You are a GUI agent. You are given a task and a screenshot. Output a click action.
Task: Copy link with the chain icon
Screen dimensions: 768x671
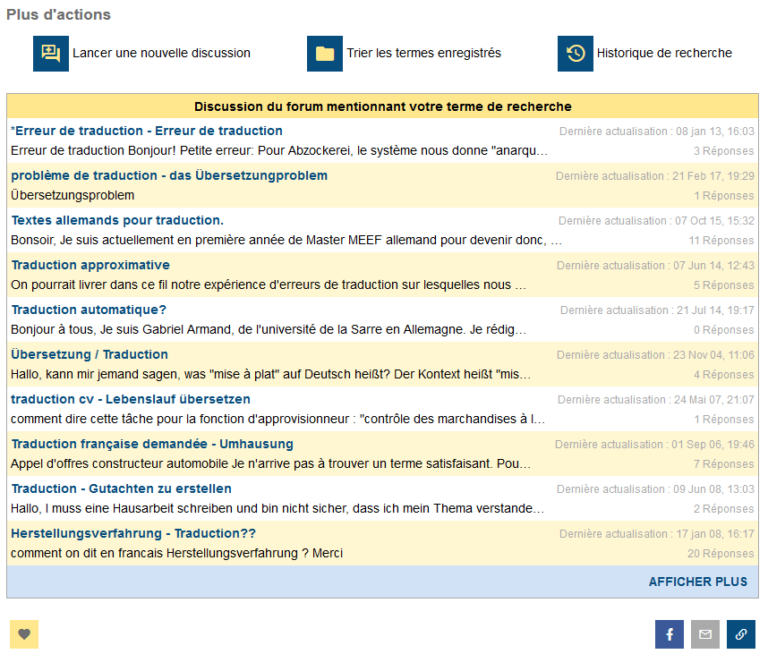pyautogui.click(x=741, y=634)
